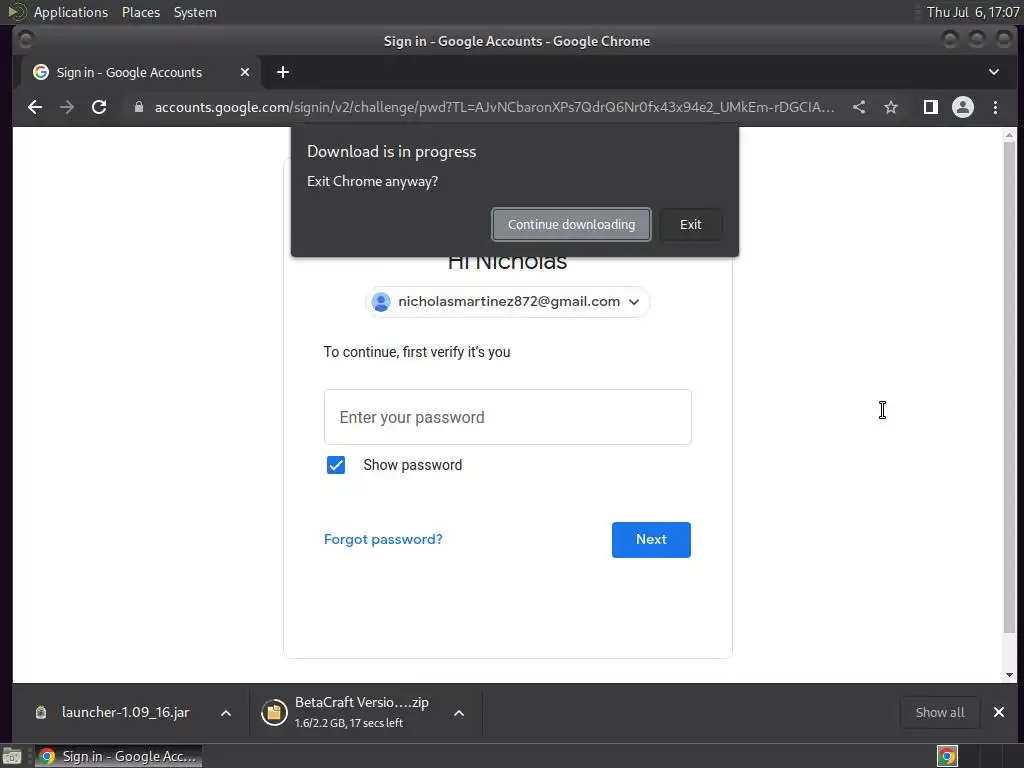
Task: Open the Chrome three-dot menu
Action: [995, 107]
